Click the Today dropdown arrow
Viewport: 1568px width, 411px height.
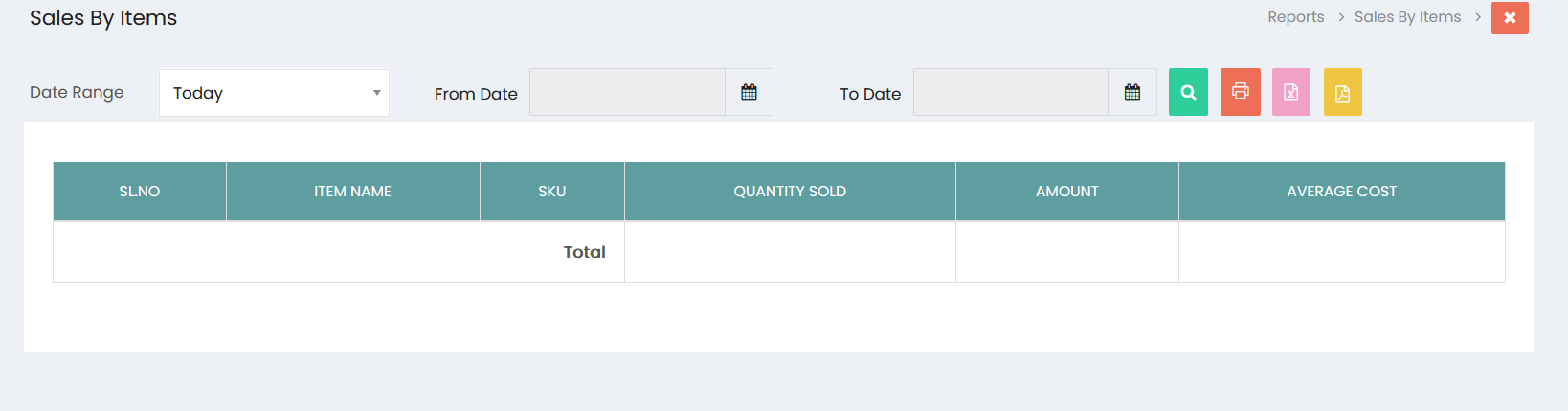376,93
